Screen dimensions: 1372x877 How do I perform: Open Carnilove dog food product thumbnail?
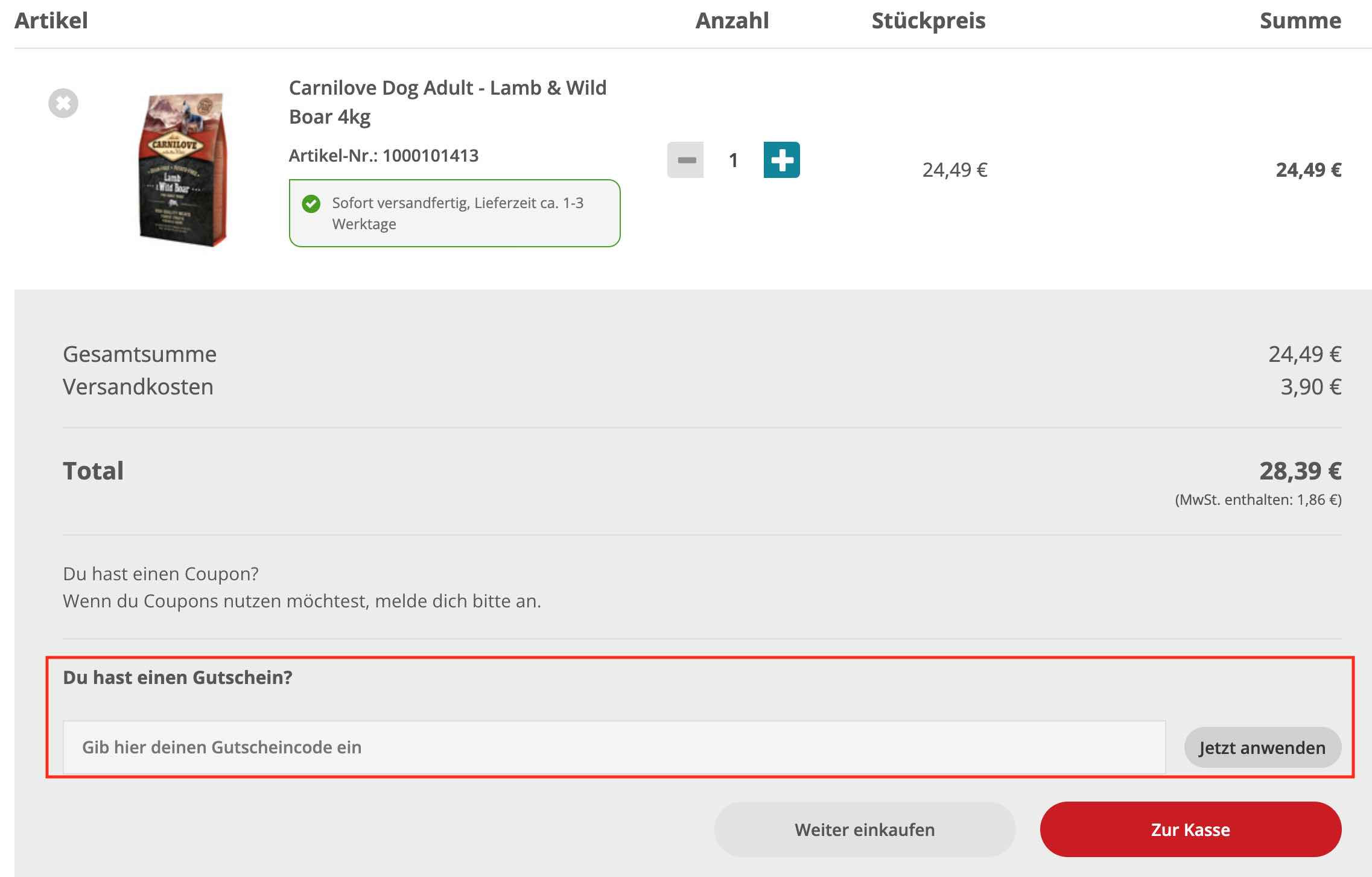pos(183,169)
